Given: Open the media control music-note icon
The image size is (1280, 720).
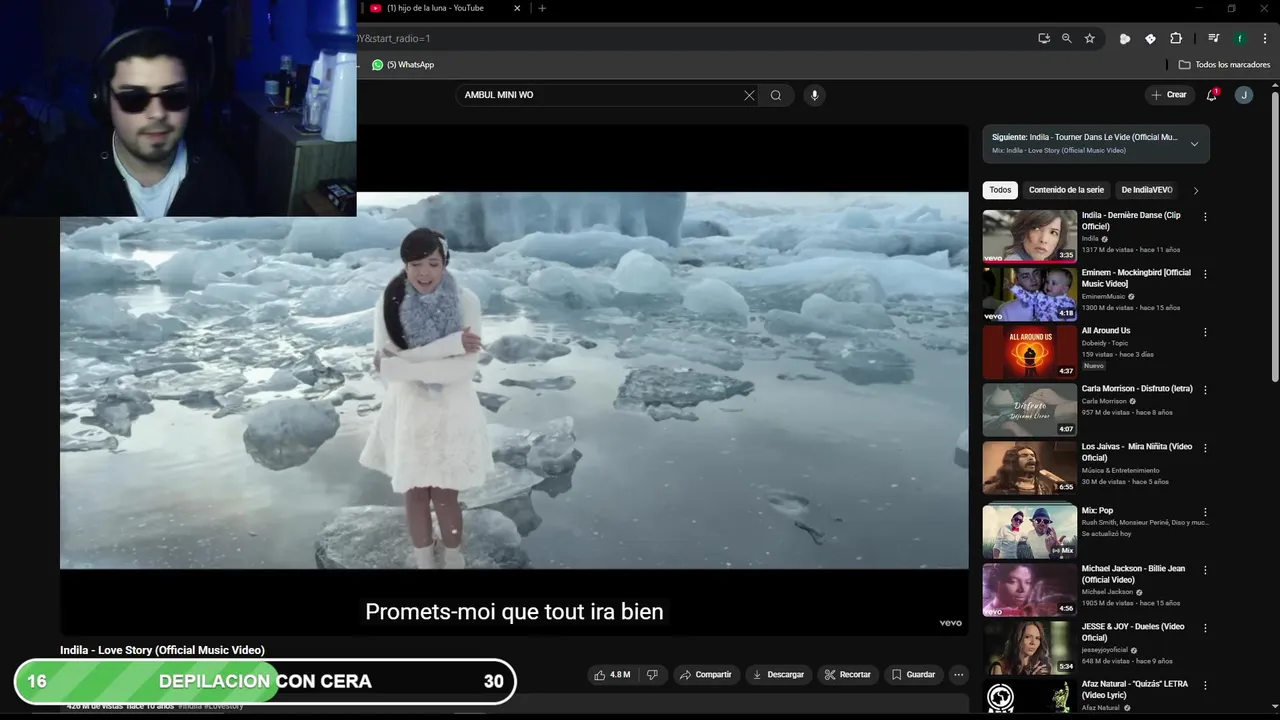Looking at the screenshot, I should click(1213, 38).
